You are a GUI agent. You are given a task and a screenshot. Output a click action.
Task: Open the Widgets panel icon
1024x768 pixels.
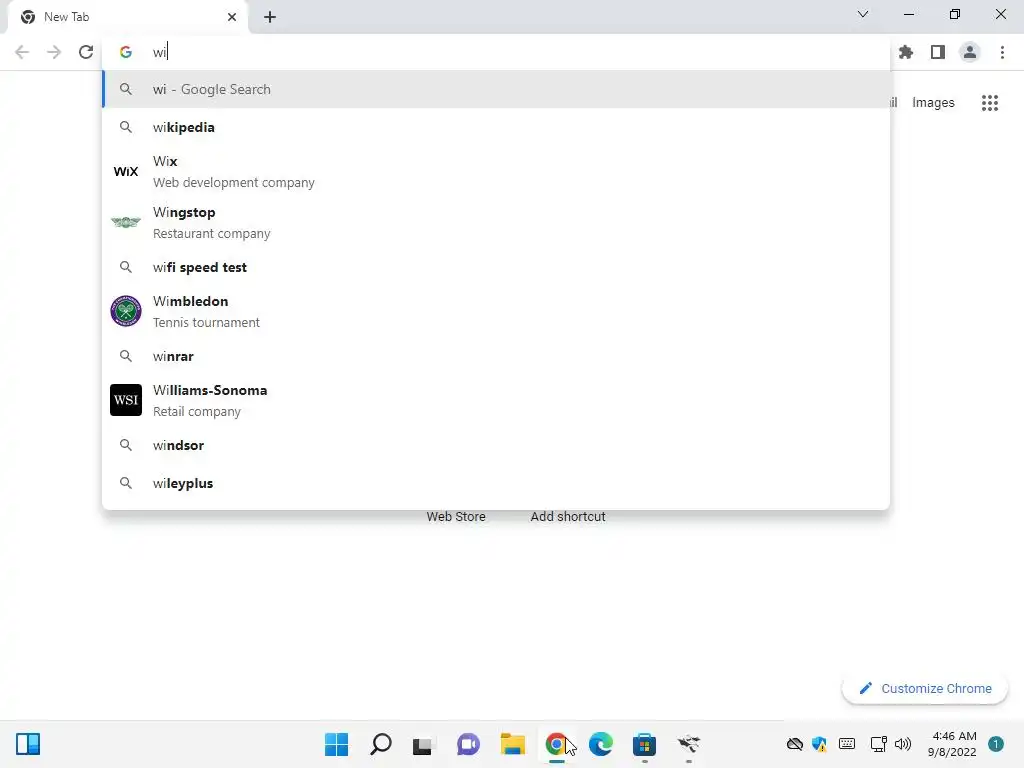coord(28,744)
